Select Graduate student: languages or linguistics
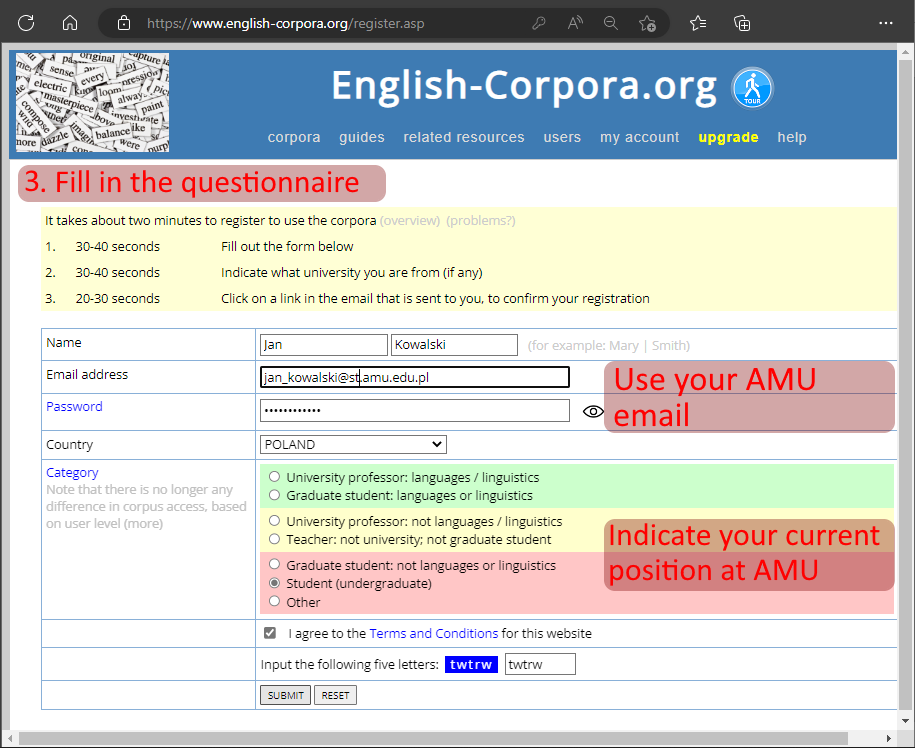 tap(274, 495)
